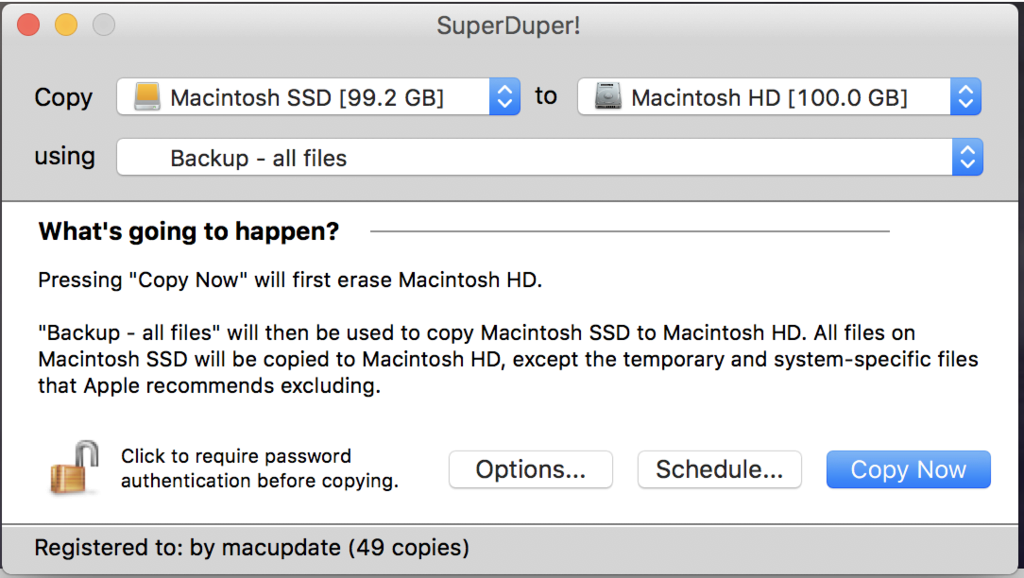Close the SuperDuper! window with red button
Image resolution: width=1024 pixels, height=578 pixels.
28,26
